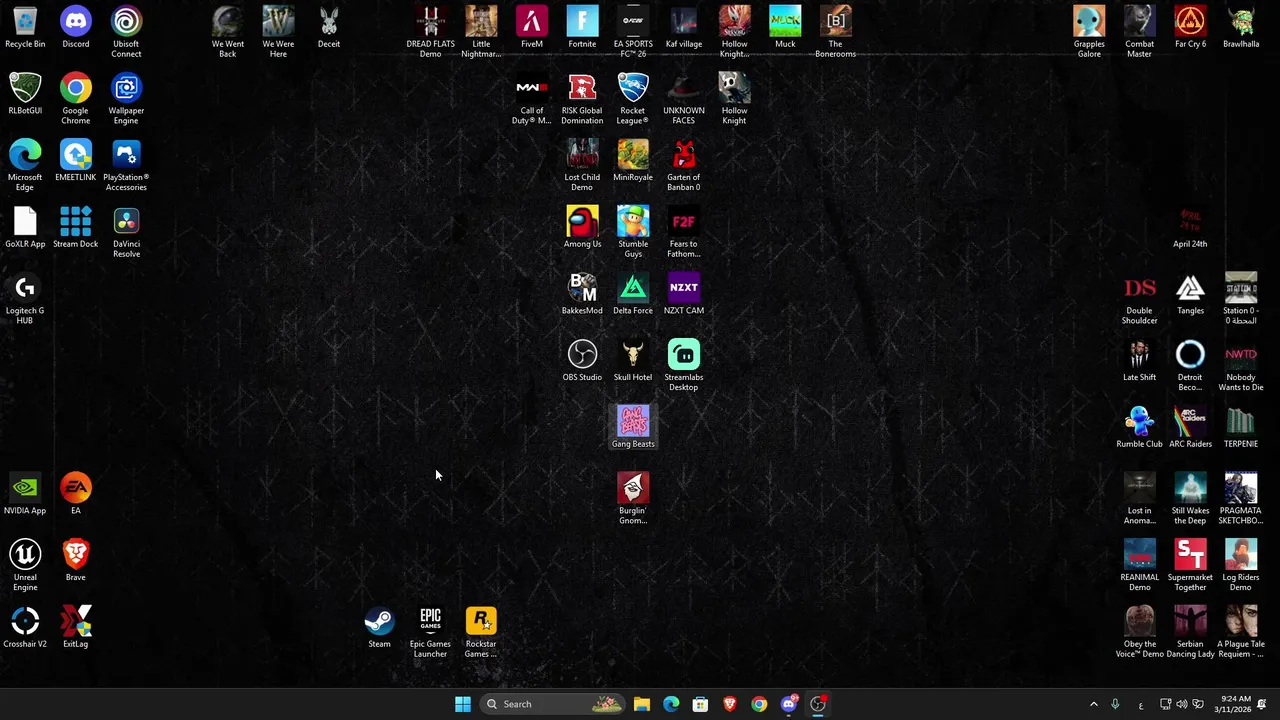
Task: Launch the Muck game shortcut
Action: tap(785, 28)
